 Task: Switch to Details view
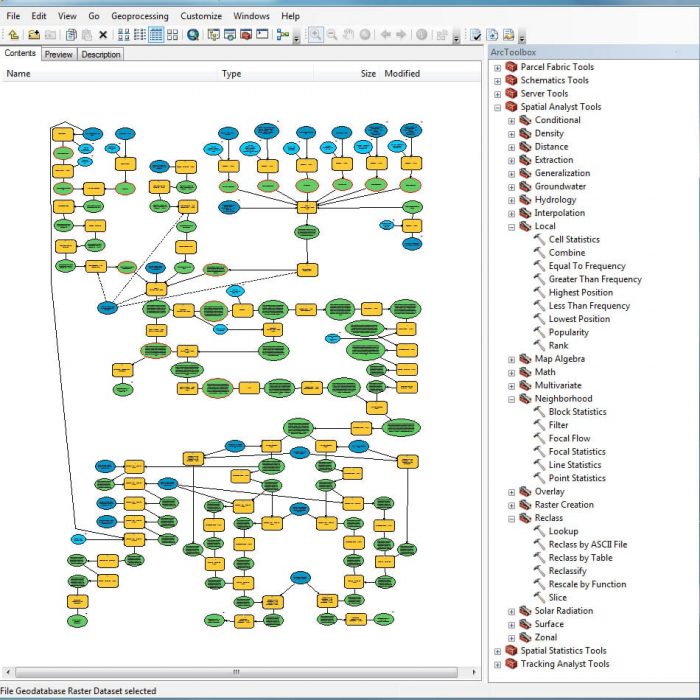coord(156,34)
